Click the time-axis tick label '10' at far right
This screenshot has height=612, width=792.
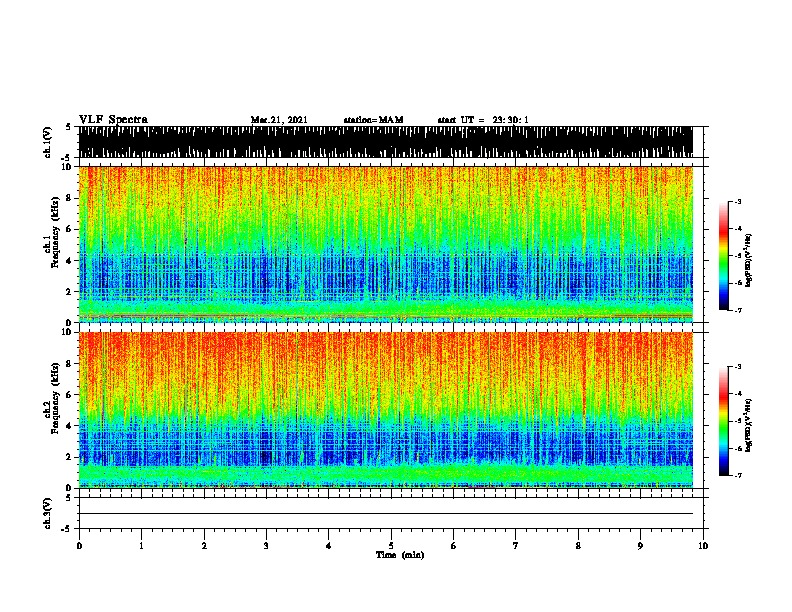[x=703, y=546]
